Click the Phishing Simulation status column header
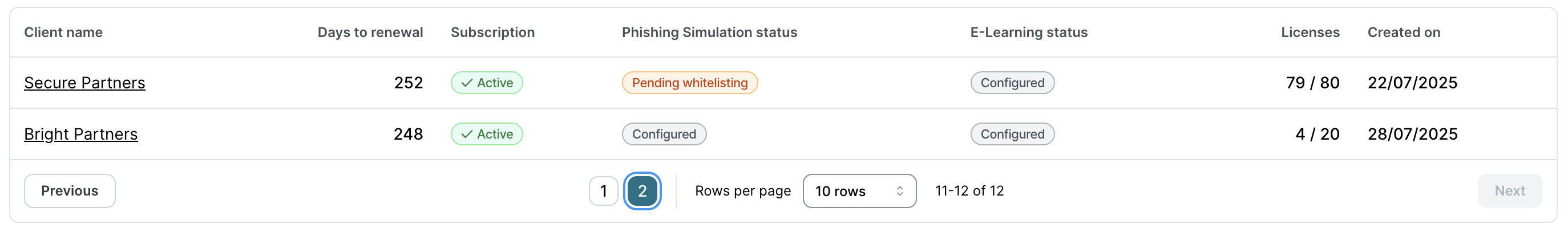1568x236 pixels. (709, 32)
